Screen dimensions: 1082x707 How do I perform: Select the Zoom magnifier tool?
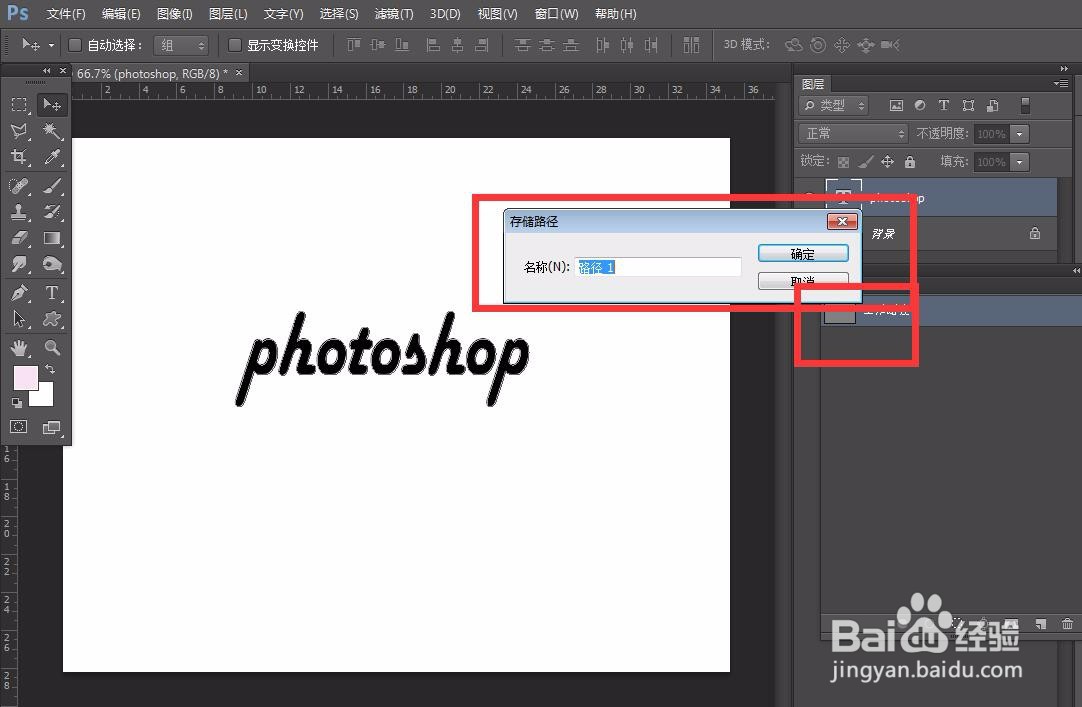[x=52, y=347]
